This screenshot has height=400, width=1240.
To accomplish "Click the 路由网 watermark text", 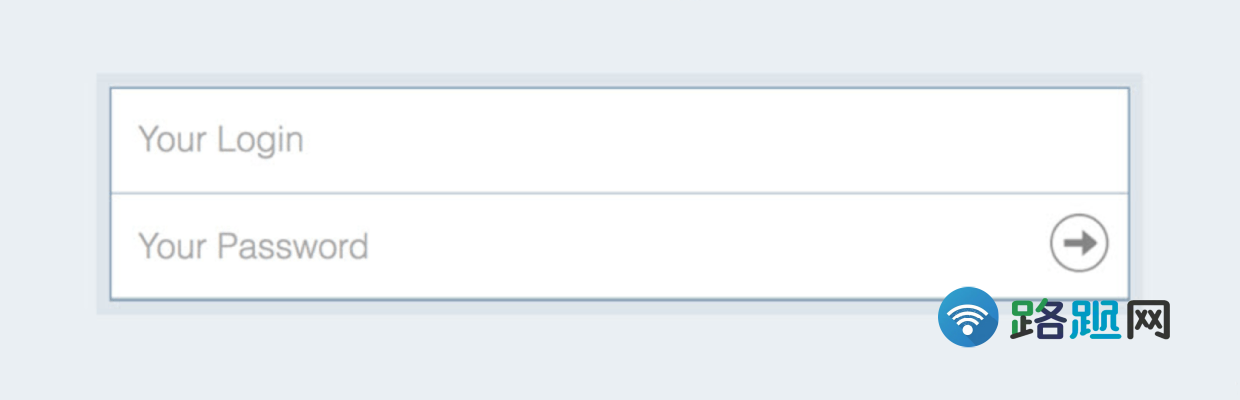I will pyautogui.click(x=1090, y=320).
